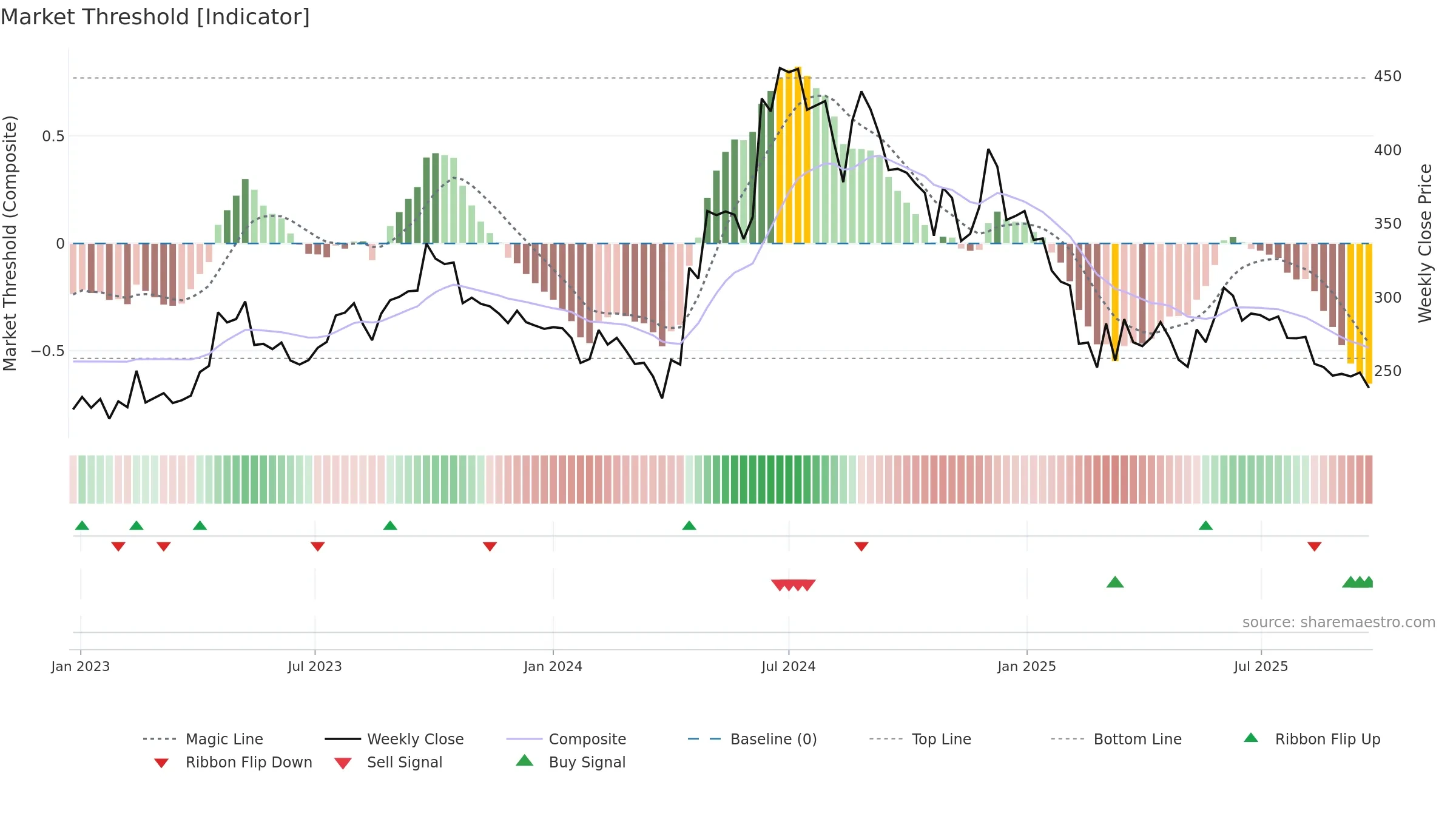The width and height of the screenshot is (1456, 819).
Task: Open the source: sharemaestro.com credit
Action: [x=1338, y=622]
